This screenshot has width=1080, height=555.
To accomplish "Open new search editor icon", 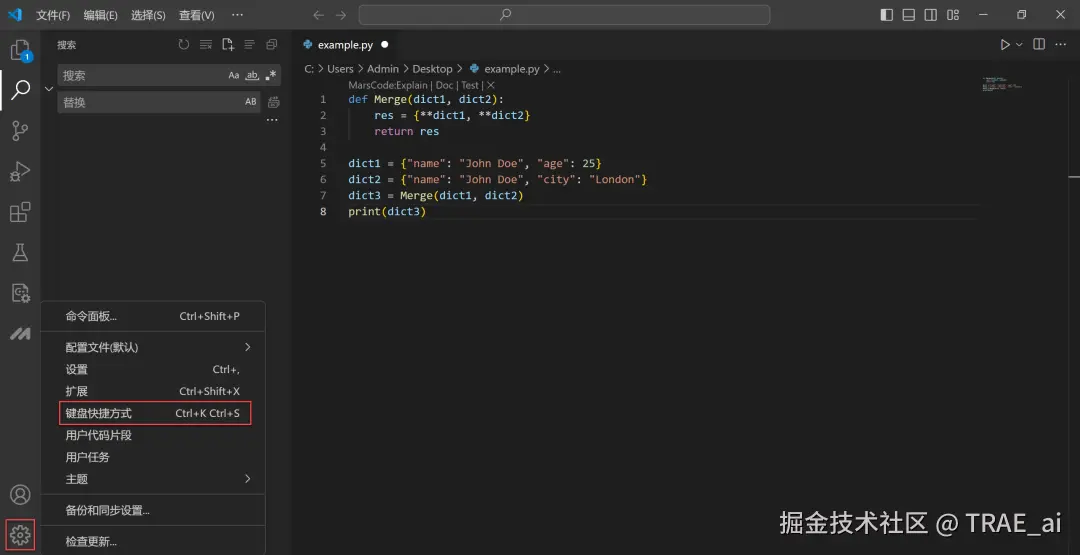I will point(228,45).
